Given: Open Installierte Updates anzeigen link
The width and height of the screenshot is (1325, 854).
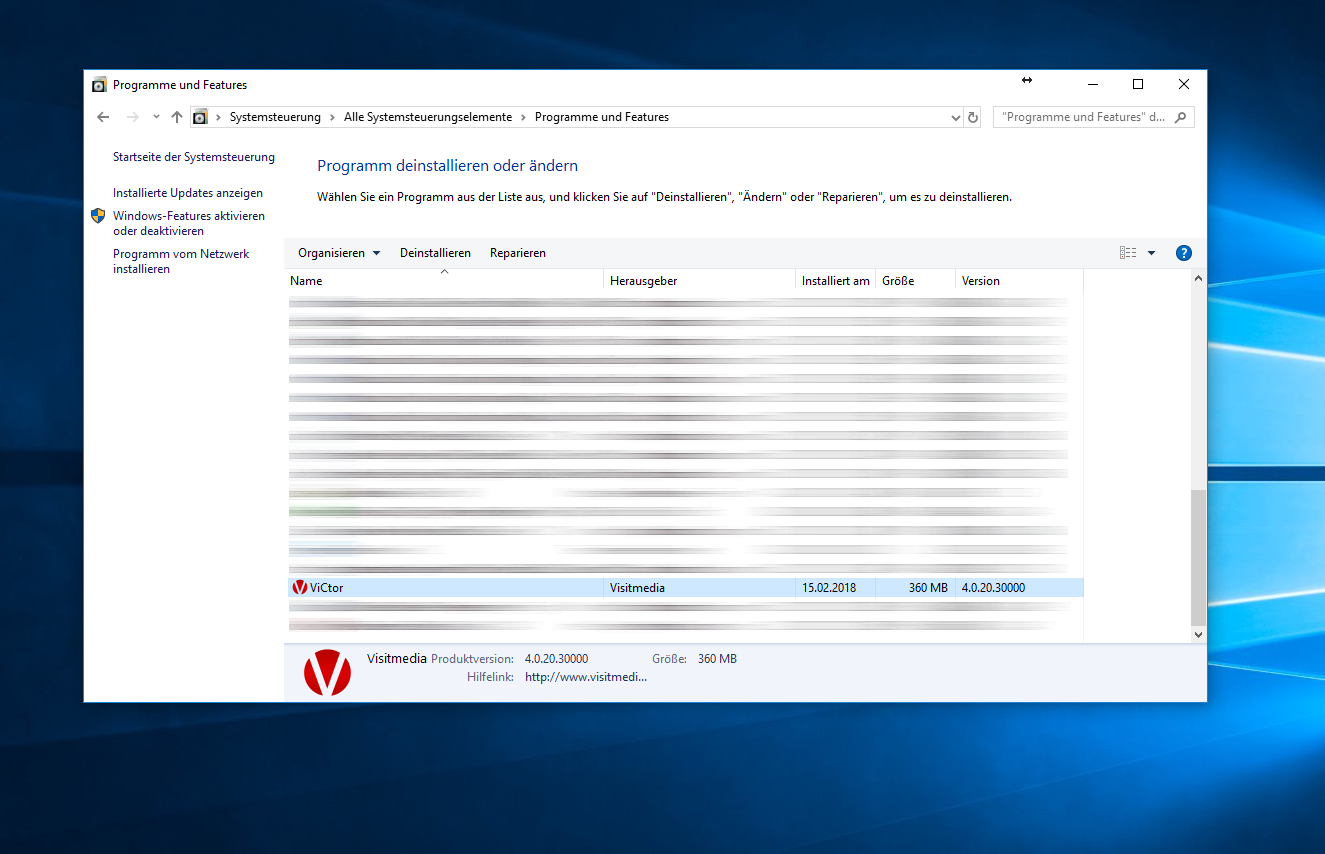Looking at the screenshot, I should click(x=188, y=193).
